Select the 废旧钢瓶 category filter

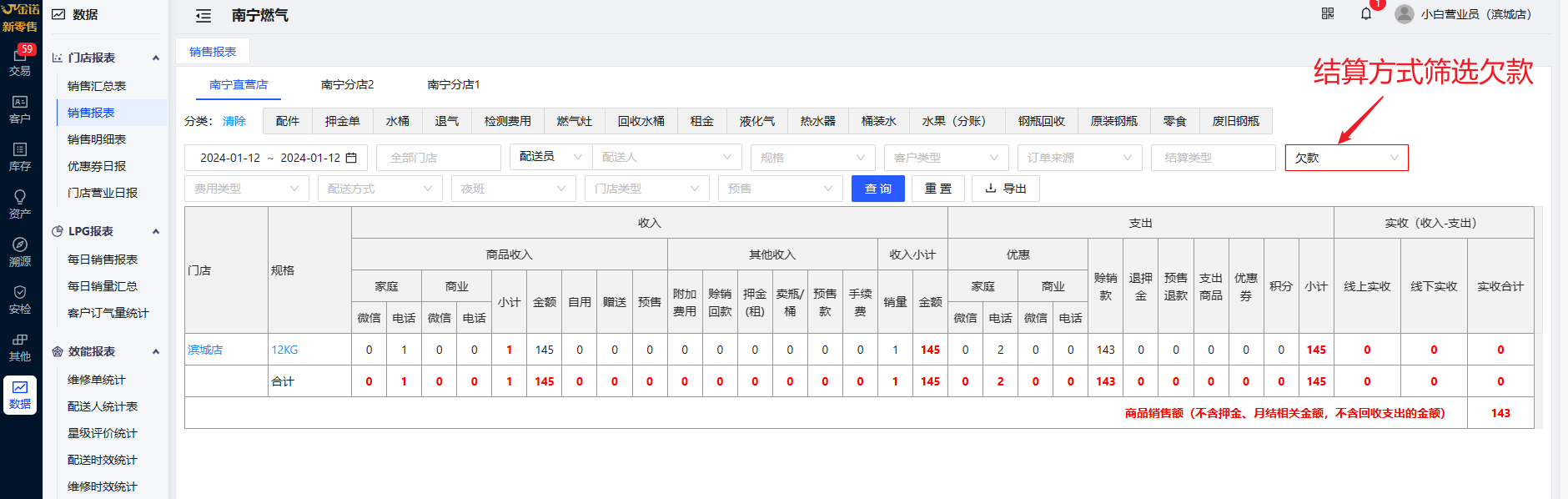click(x=1236, y=121)
